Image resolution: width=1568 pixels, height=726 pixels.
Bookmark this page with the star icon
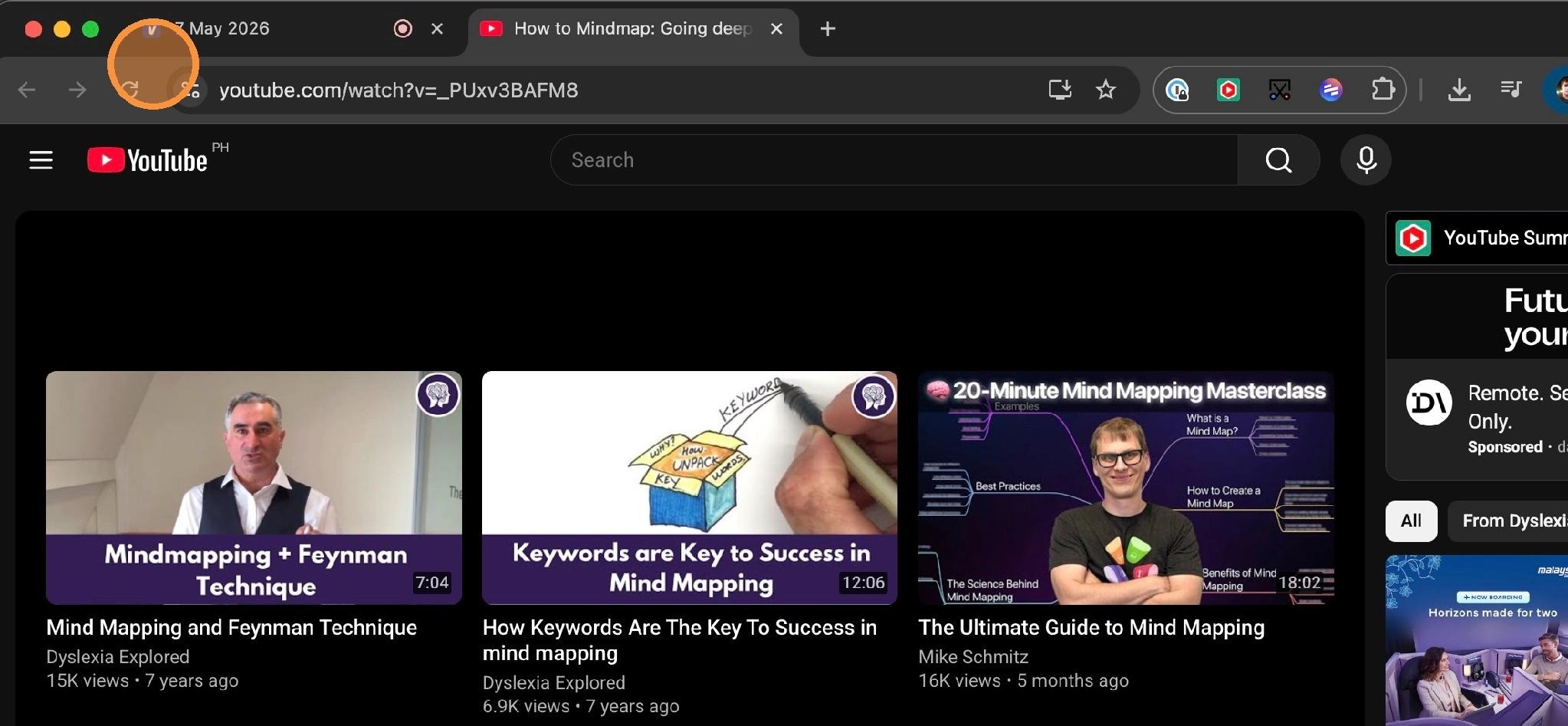pyautogui.click(x=1105, y=90)
